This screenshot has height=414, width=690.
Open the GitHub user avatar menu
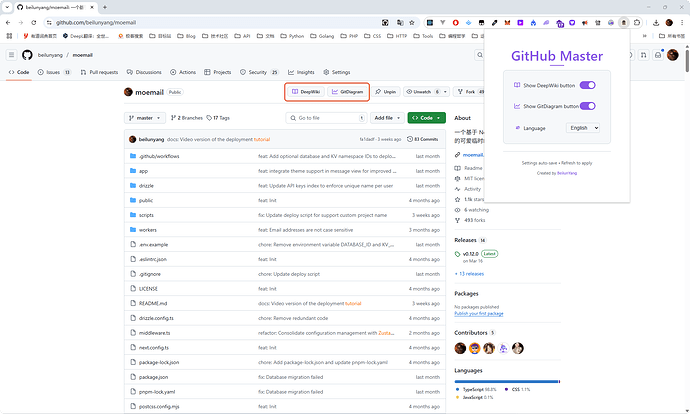pyautogui.click(x=672, y=55)
